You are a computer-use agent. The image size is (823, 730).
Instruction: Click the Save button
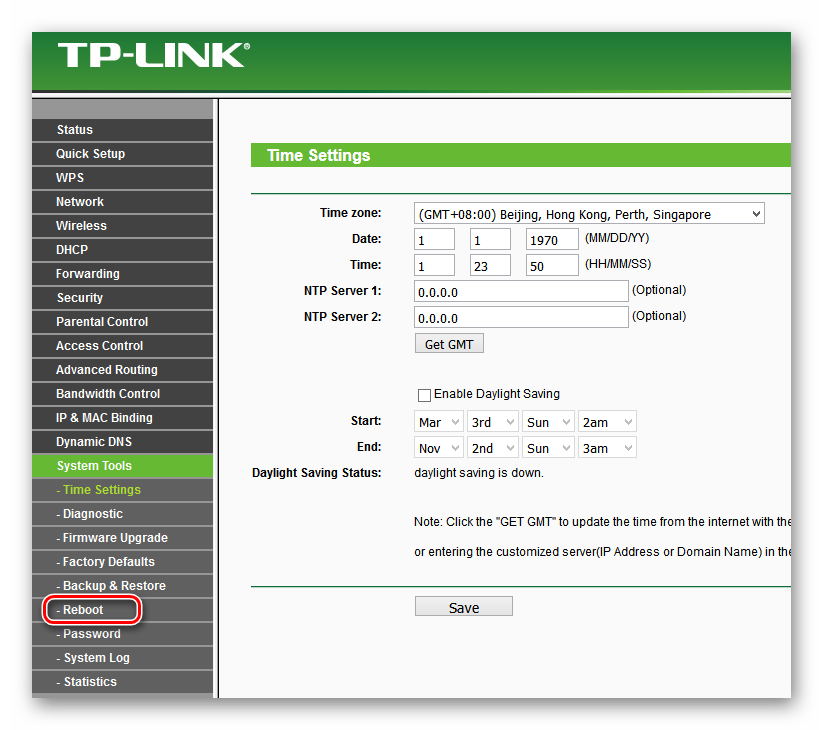click(463, 607)
